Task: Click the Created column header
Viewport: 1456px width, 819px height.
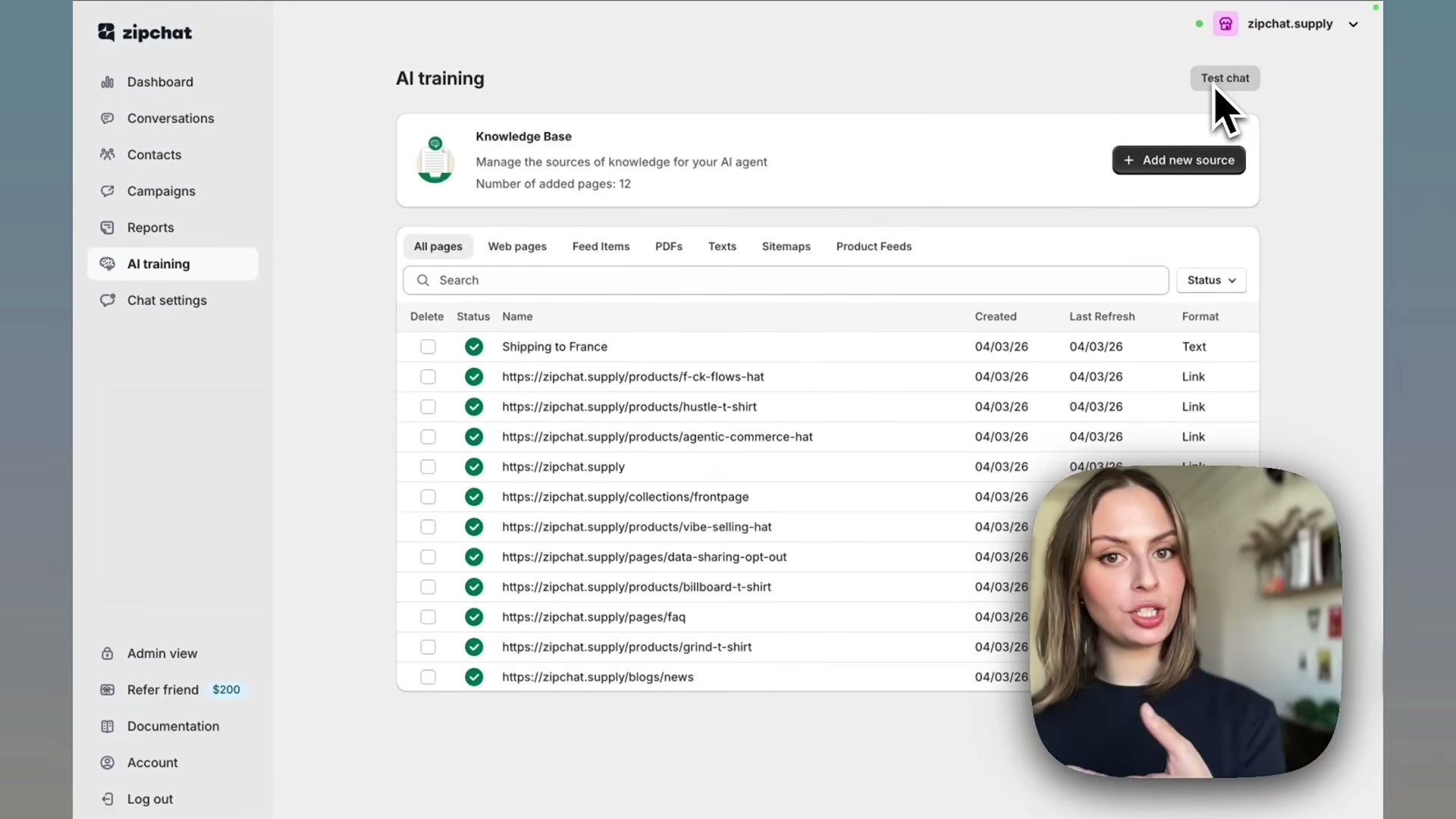Action: (x=996, y=317)
